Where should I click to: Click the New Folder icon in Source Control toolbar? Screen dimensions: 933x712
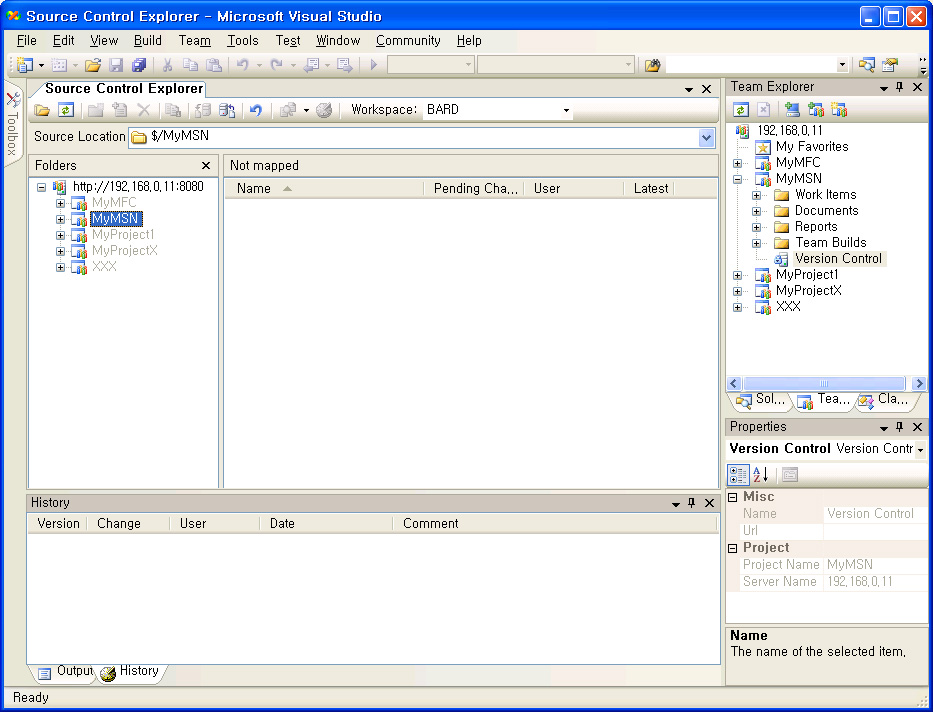click(x=96, y=110)
